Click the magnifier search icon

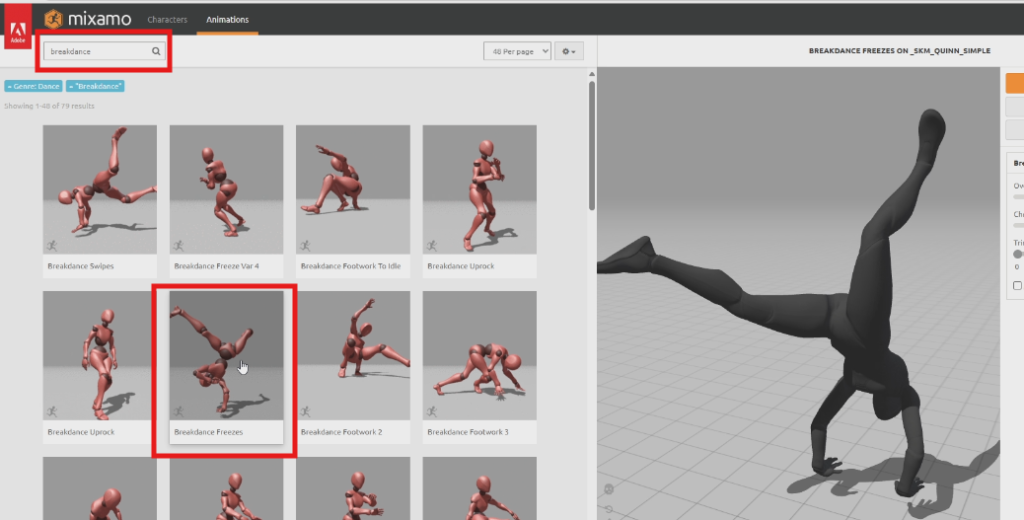click(156, 51)
